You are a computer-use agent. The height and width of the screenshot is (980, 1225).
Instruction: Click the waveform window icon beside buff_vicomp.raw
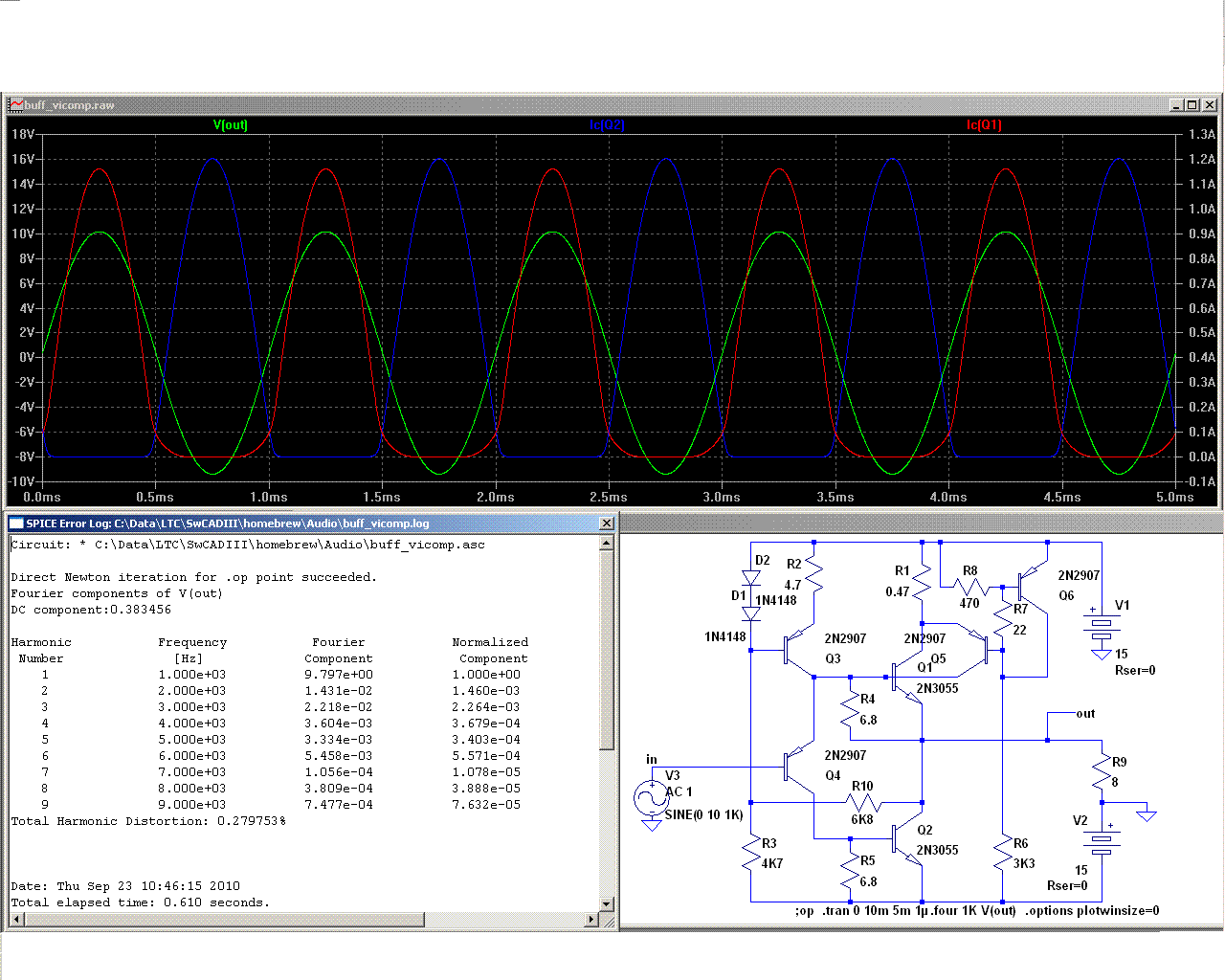(x=16, y=104)
